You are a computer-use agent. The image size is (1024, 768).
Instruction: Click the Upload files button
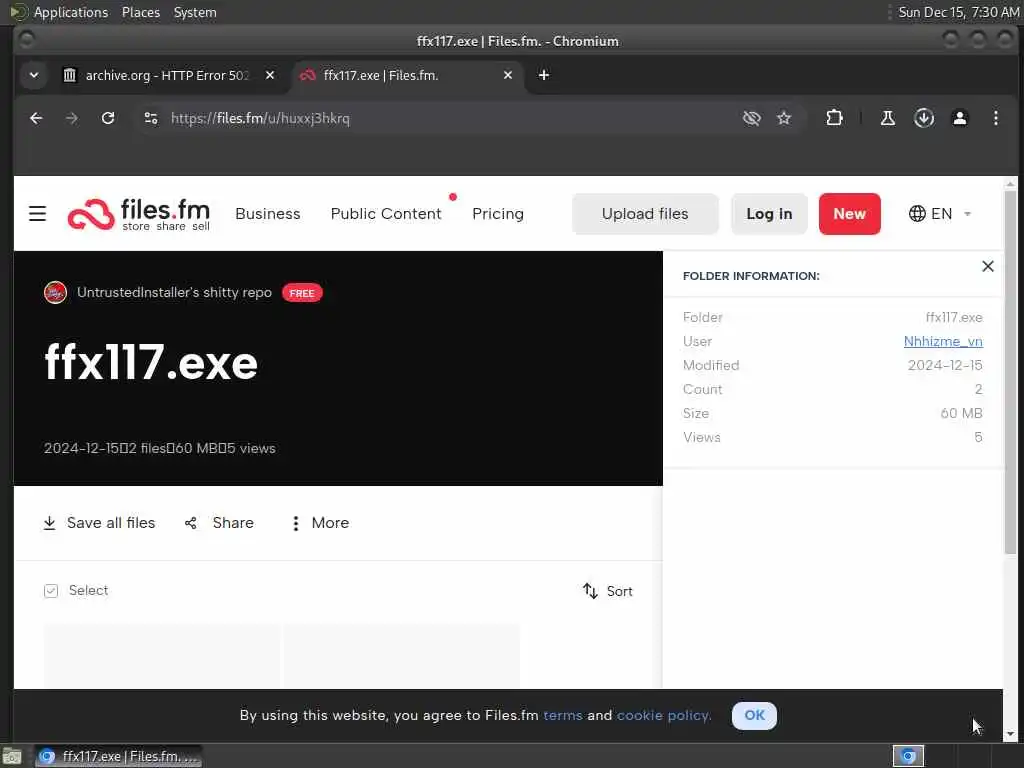645,214
